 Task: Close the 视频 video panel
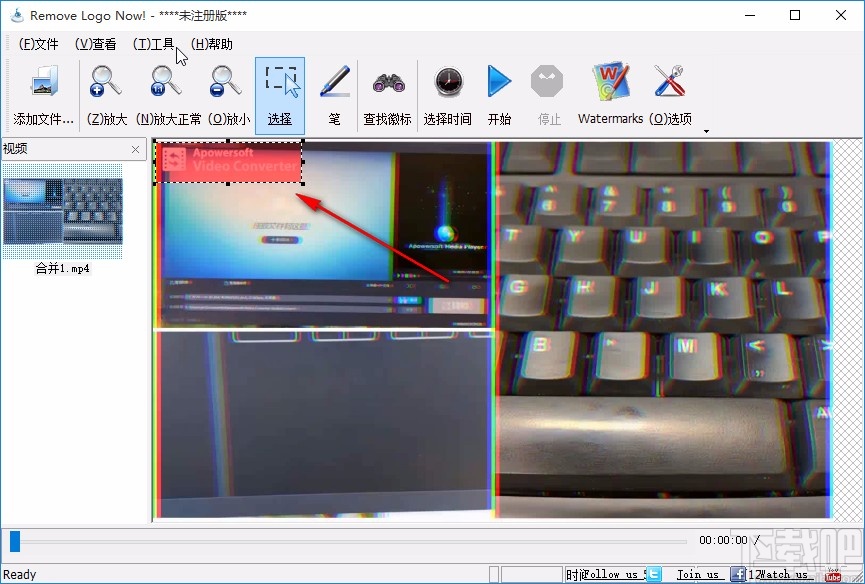(x=134, y=148)
